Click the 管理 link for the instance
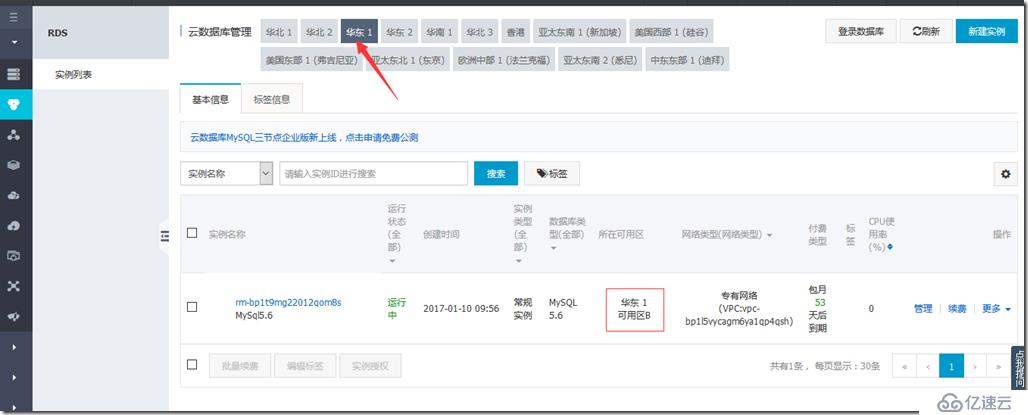Screen dimensions: 1028x415 (923, 308)
